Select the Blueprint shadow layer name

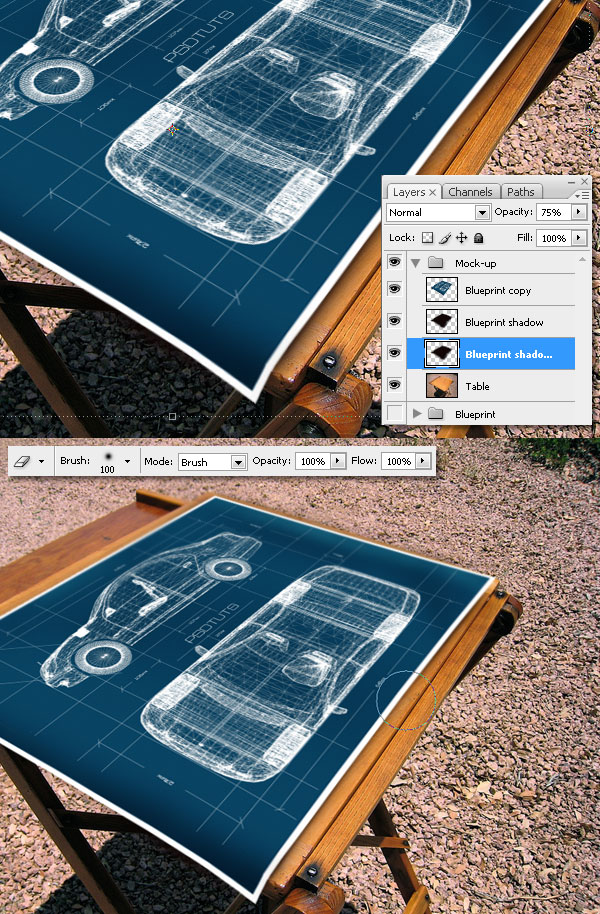(x=504, y=323)
